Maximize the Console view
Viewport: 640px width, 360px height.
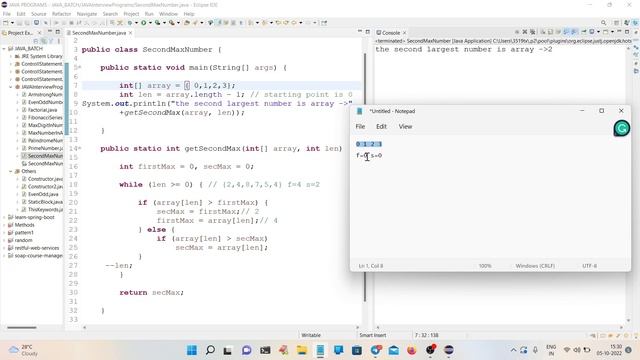coord(627,32)
